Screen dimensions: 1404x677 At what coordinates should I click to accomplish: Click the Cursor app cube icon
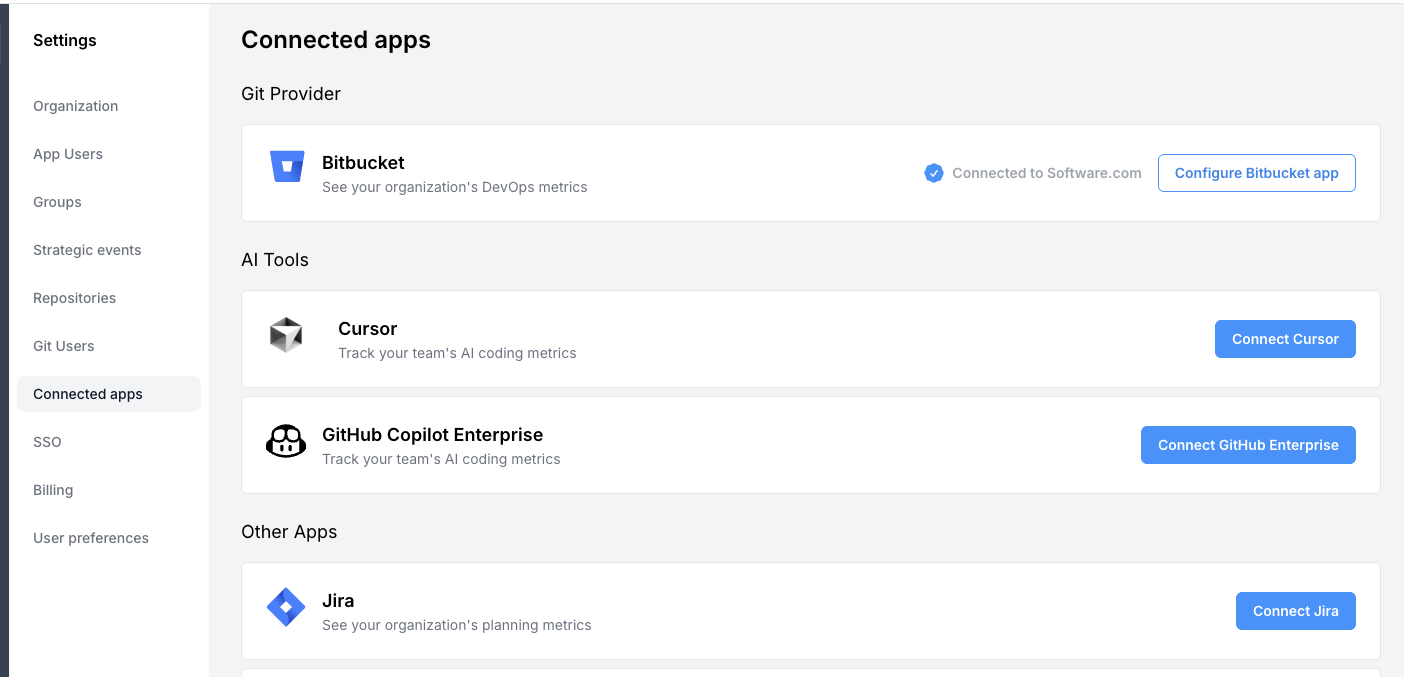[286, 335]
